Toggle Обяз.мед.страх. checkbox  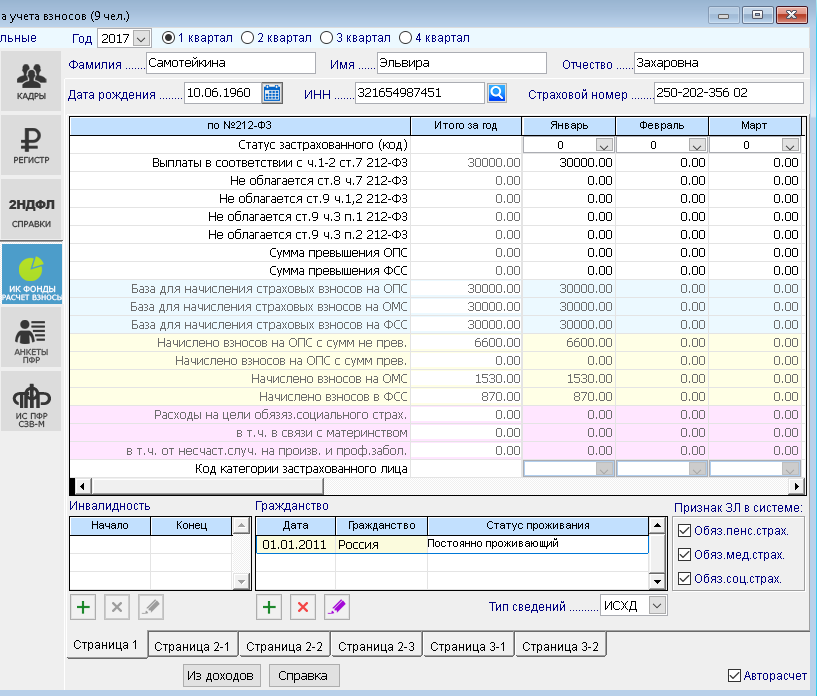[x=684, y=555]
